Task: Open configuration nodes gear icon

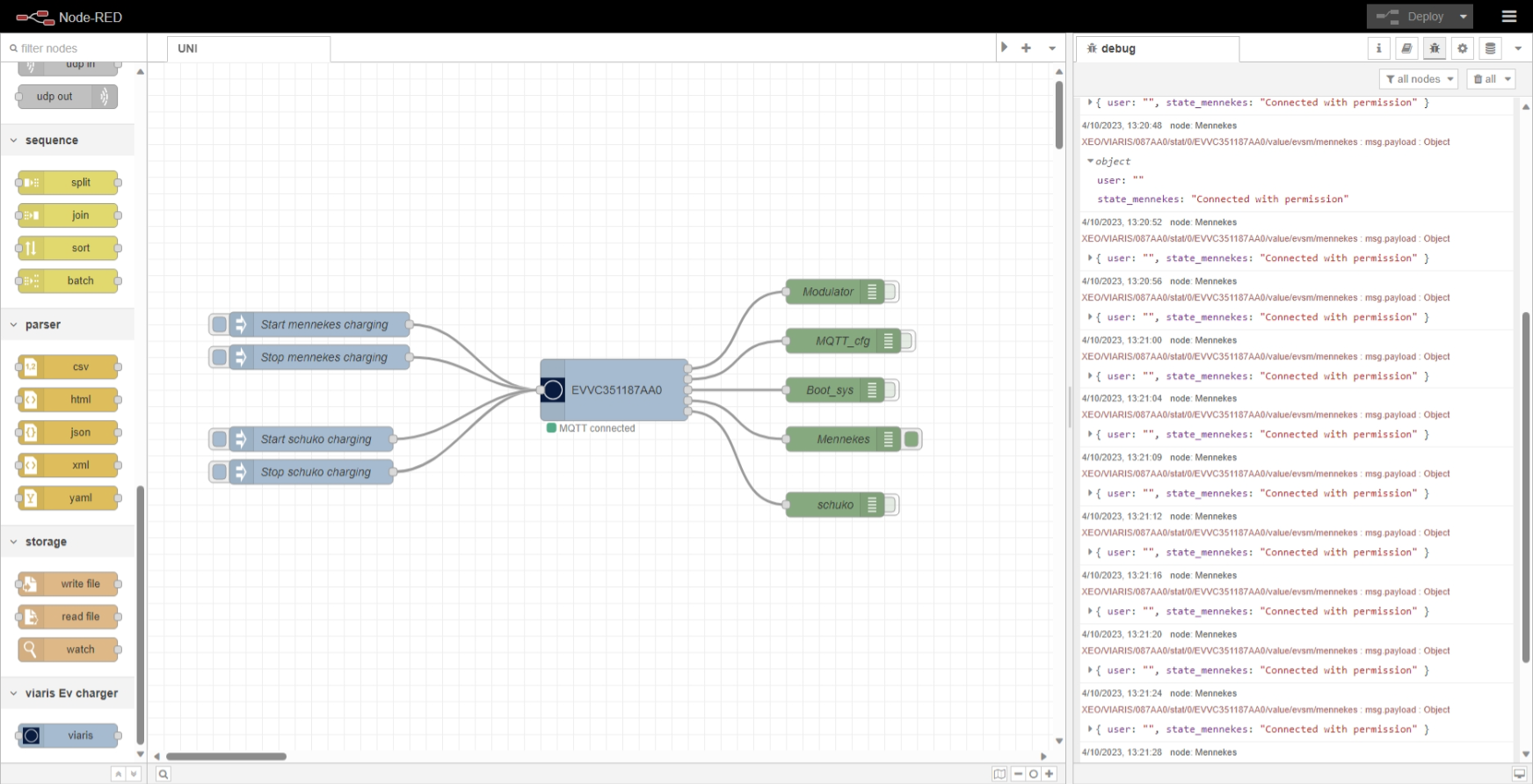Action: coord(1463,48)
